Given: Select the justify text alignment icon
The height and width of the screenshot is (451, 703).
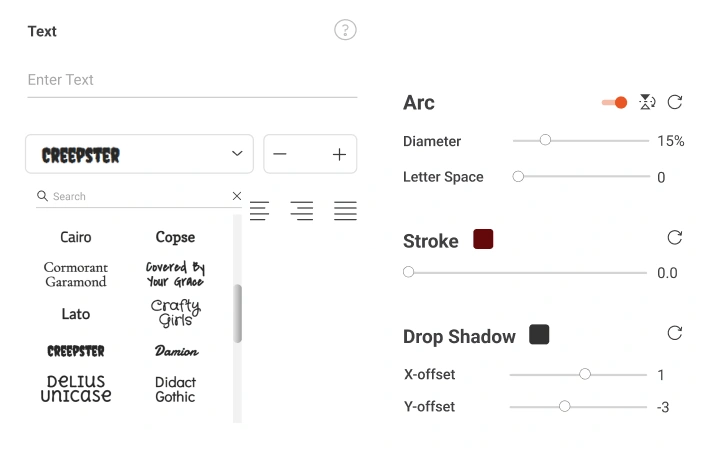Looking at the screenshot, I should (345, 211).
